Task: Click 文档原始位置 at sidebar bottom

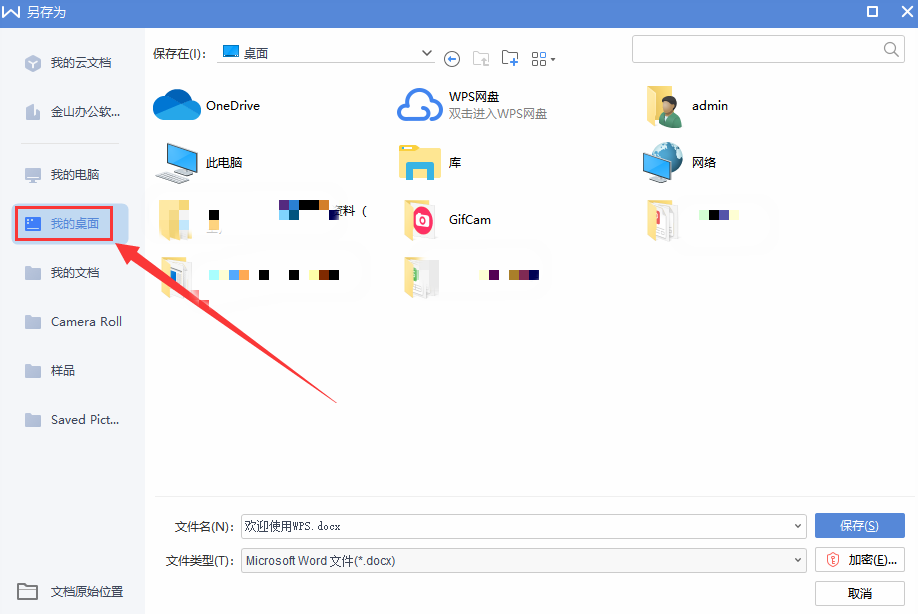Action: click(70, 592)
